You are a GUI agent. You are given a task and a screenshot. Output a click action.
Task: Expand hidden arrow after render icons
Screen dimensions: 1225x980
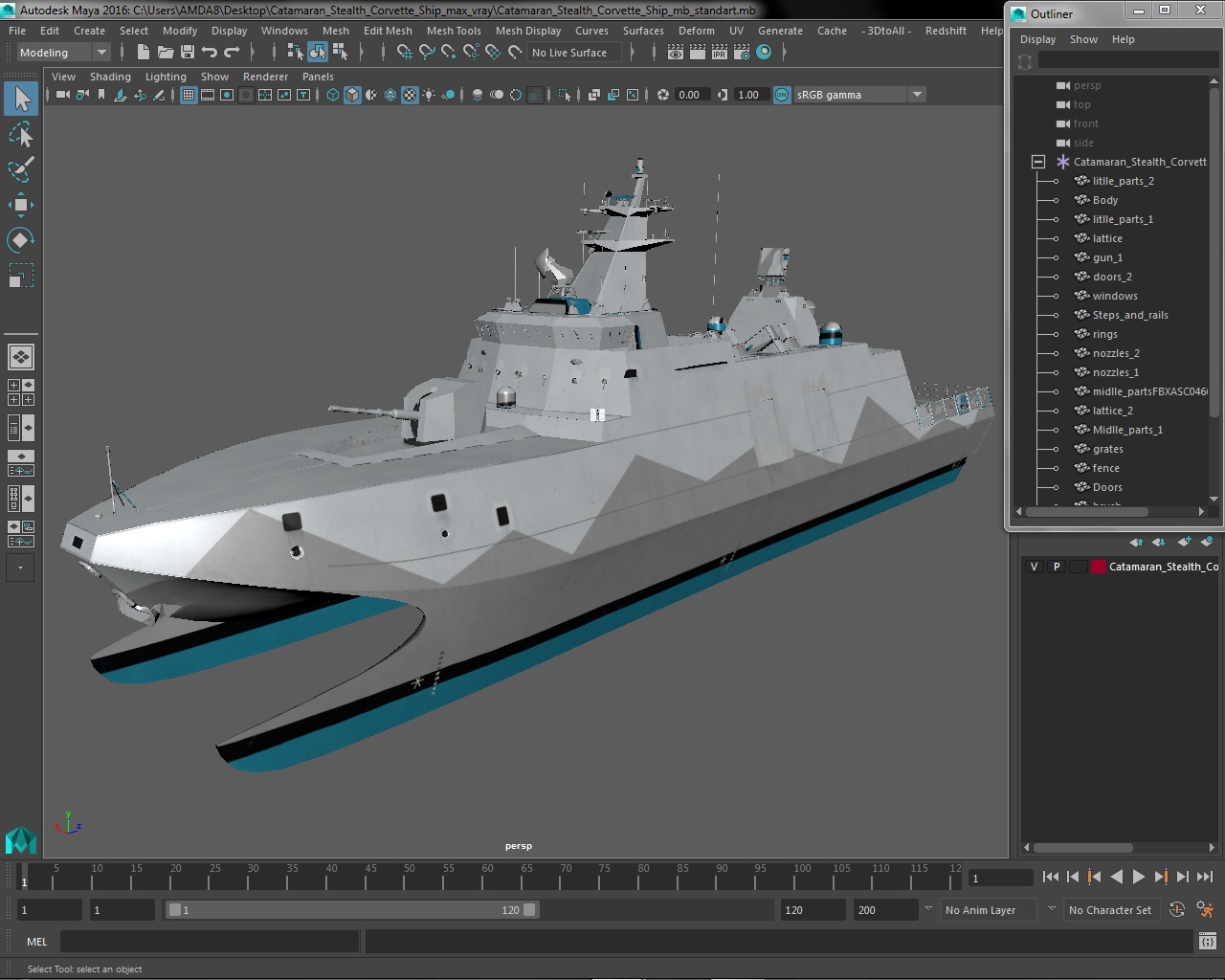coord(785,53)
